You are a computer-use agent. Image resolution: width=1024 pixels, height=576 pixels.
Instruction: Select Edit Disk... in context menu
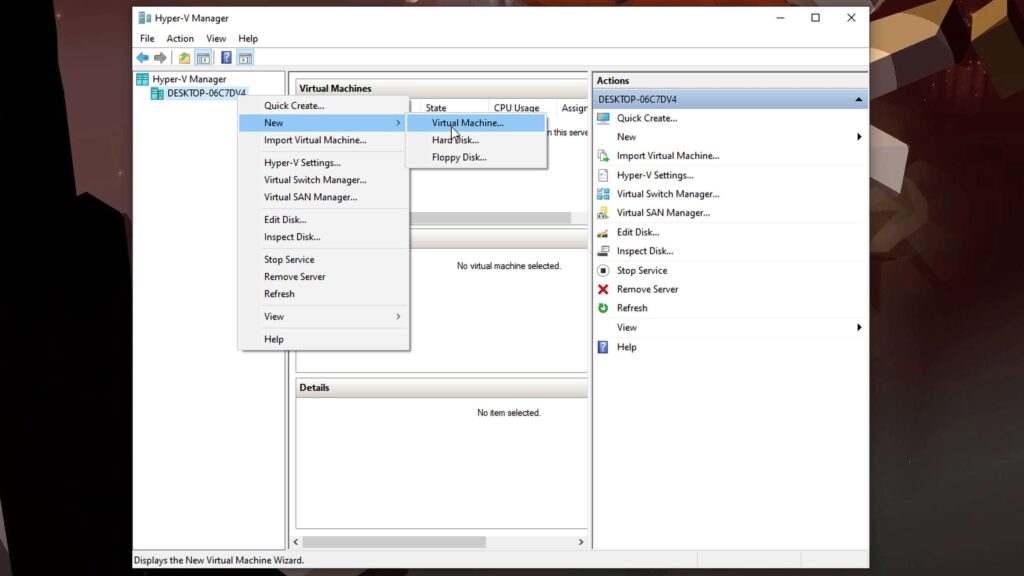[324, 219]
